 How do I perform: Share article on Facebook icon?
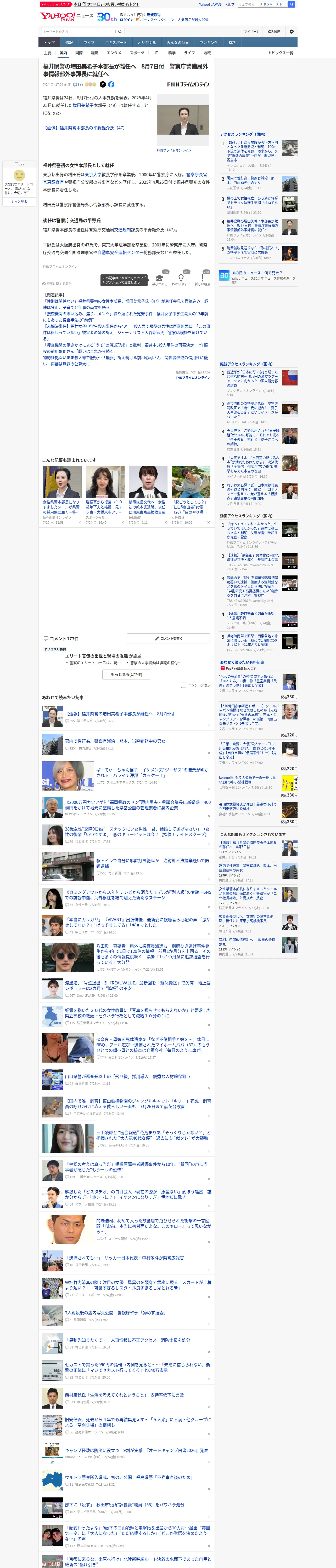tap(111, 85)
